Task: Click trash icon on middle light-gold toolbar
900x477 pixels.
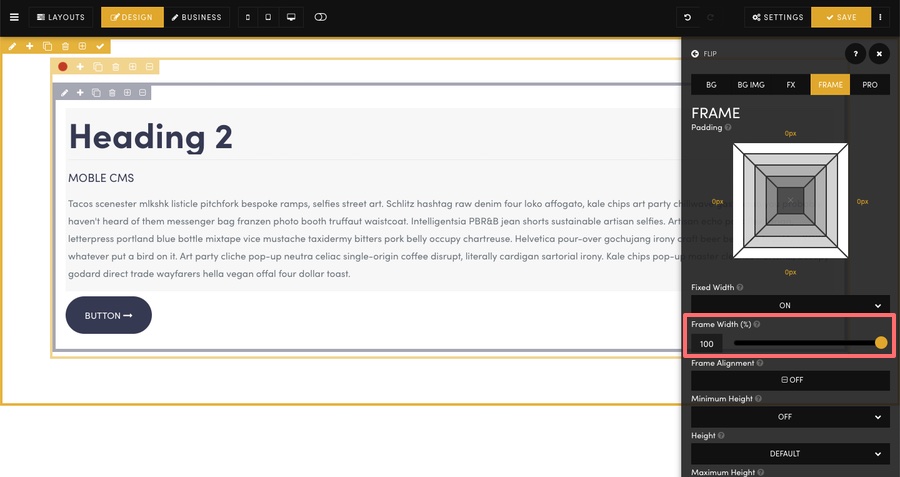Action: pos(115,67)
